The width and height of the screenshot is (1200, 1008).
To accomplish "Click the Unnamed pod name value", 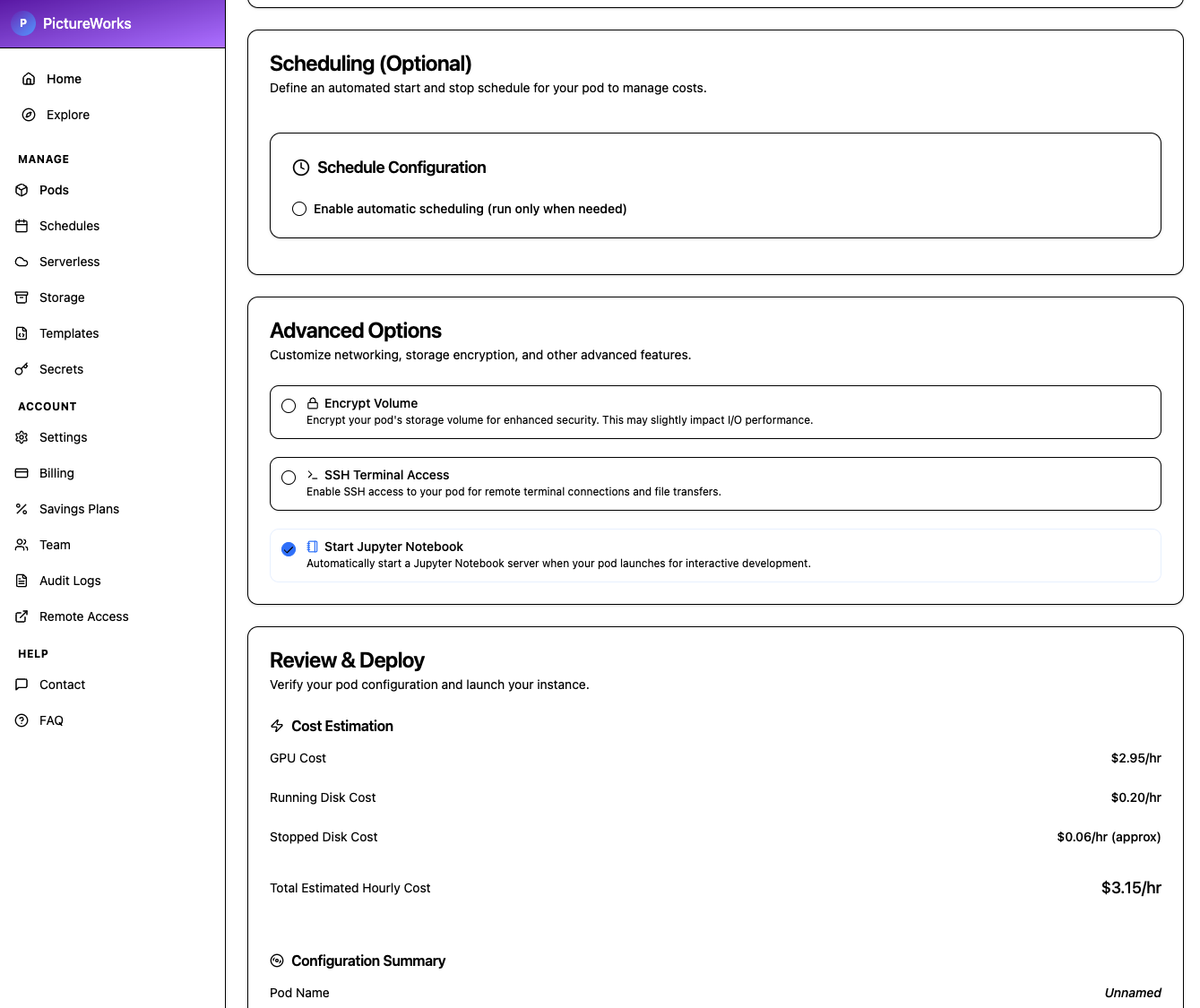I will [x=1133, y=993].
